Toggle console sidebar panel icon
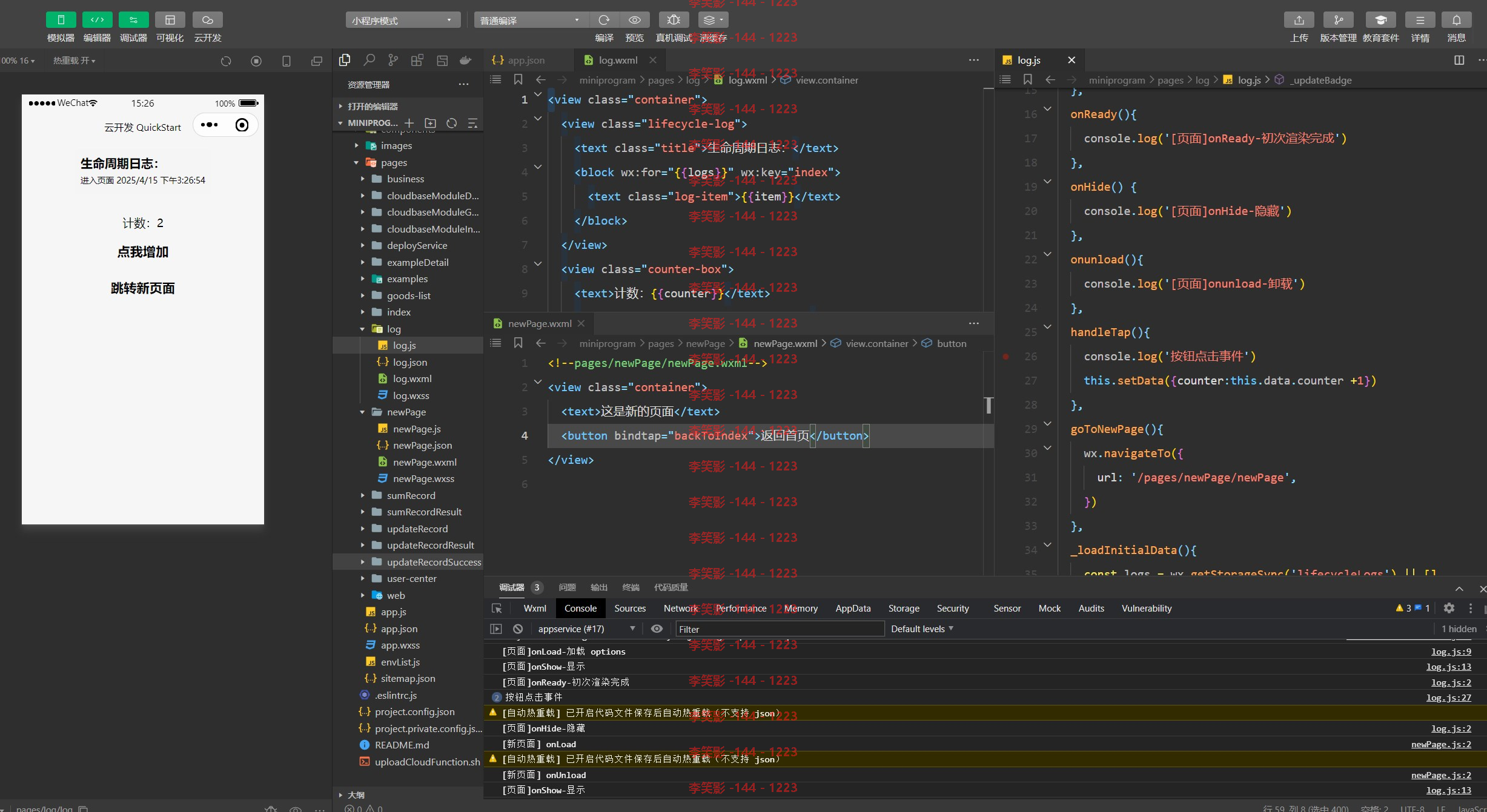The width and height of the screenshot is (1487, 812). (496, 629)
